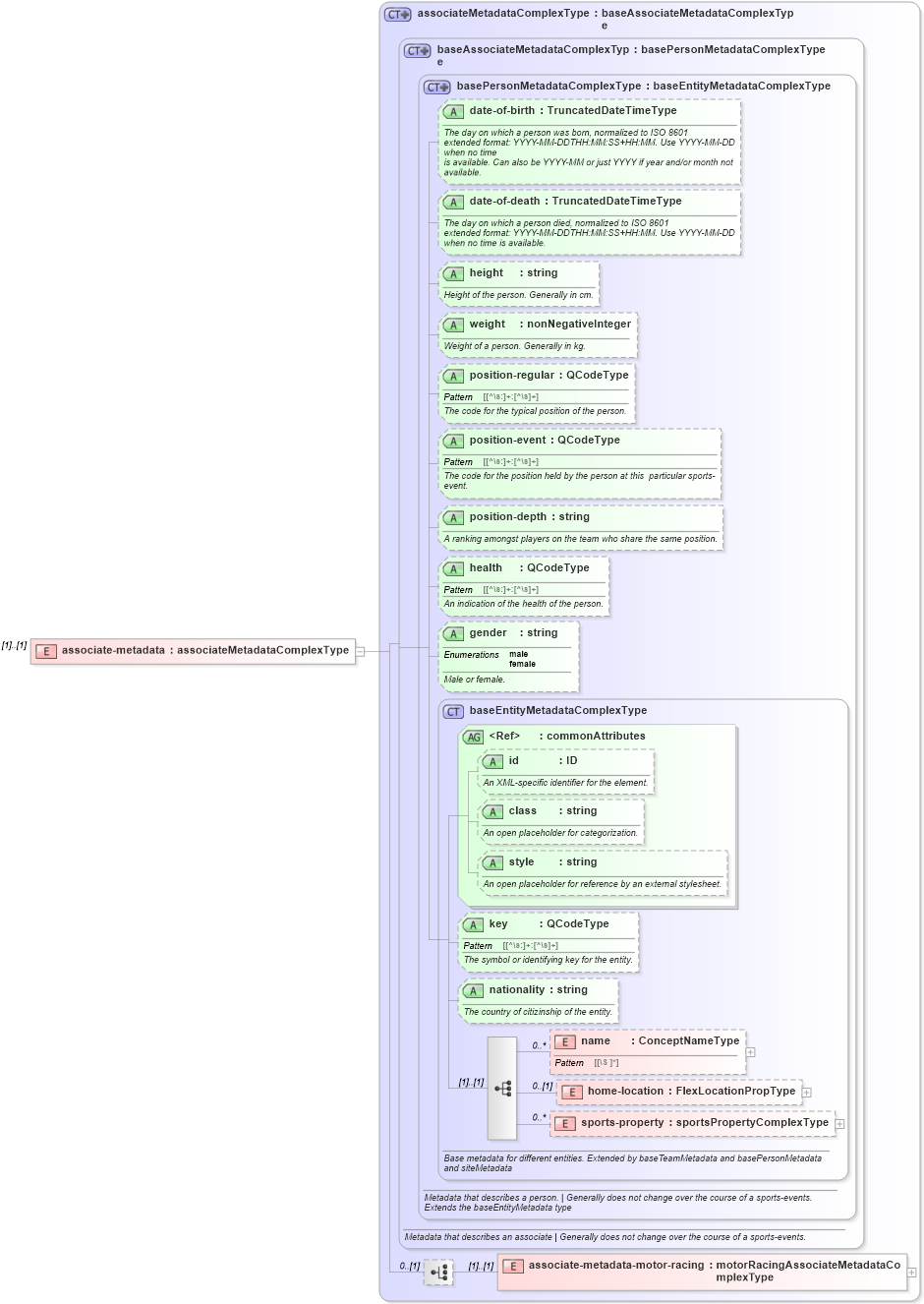Expand the home-location FlexLocationPropType element
Image resolution: width=924 pixels, height=1304 pixels.
point(807,1092)
